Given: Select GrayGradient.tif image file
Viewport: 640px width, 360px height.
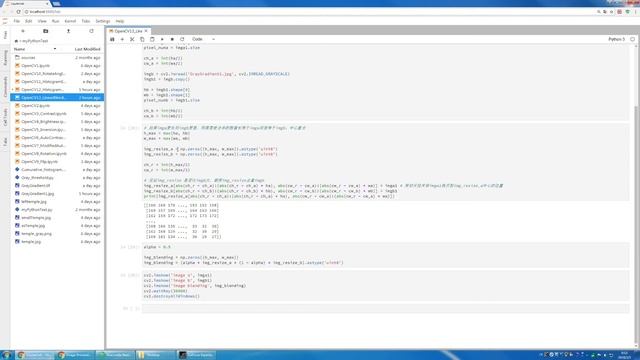Looking at the screenshot, I should click(x=57, y=186).
